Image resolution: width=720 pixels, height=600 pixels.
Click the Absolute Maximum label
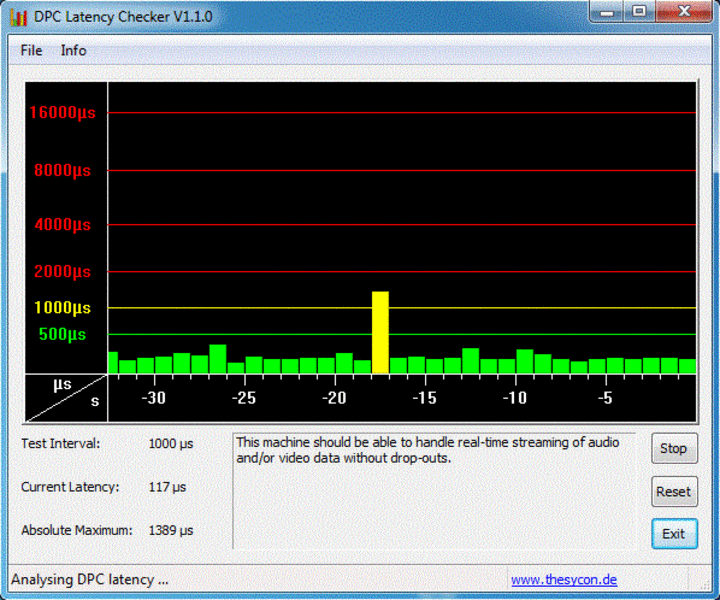tap(77, 530)
